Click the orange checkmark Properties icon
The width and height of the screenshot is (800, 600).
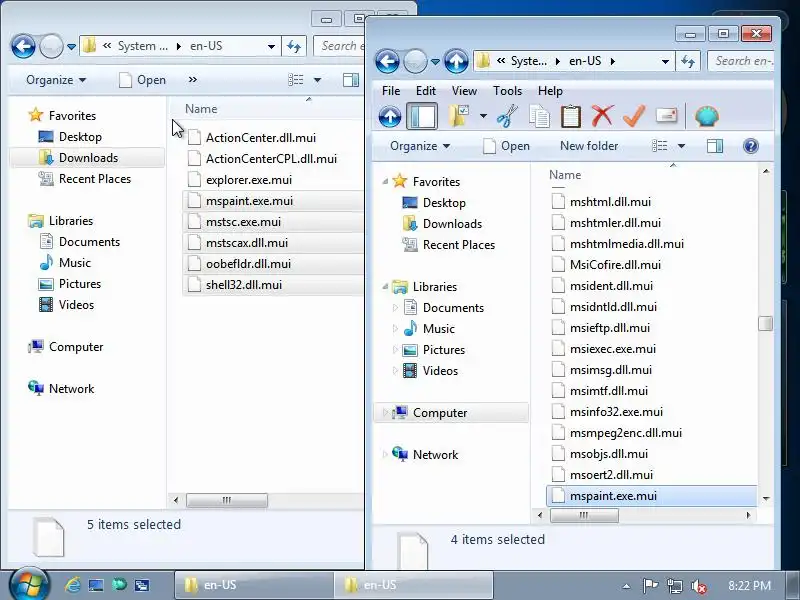click(634, 116)
